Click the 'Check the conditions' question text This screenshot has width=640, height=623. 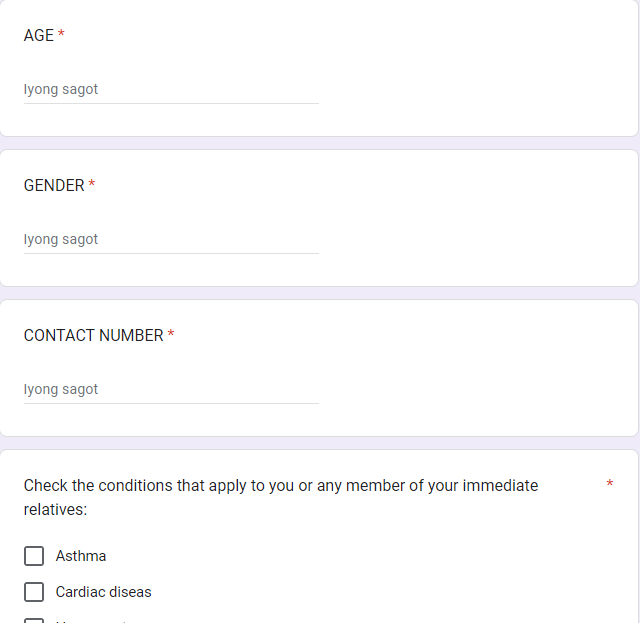coord(280,486)
